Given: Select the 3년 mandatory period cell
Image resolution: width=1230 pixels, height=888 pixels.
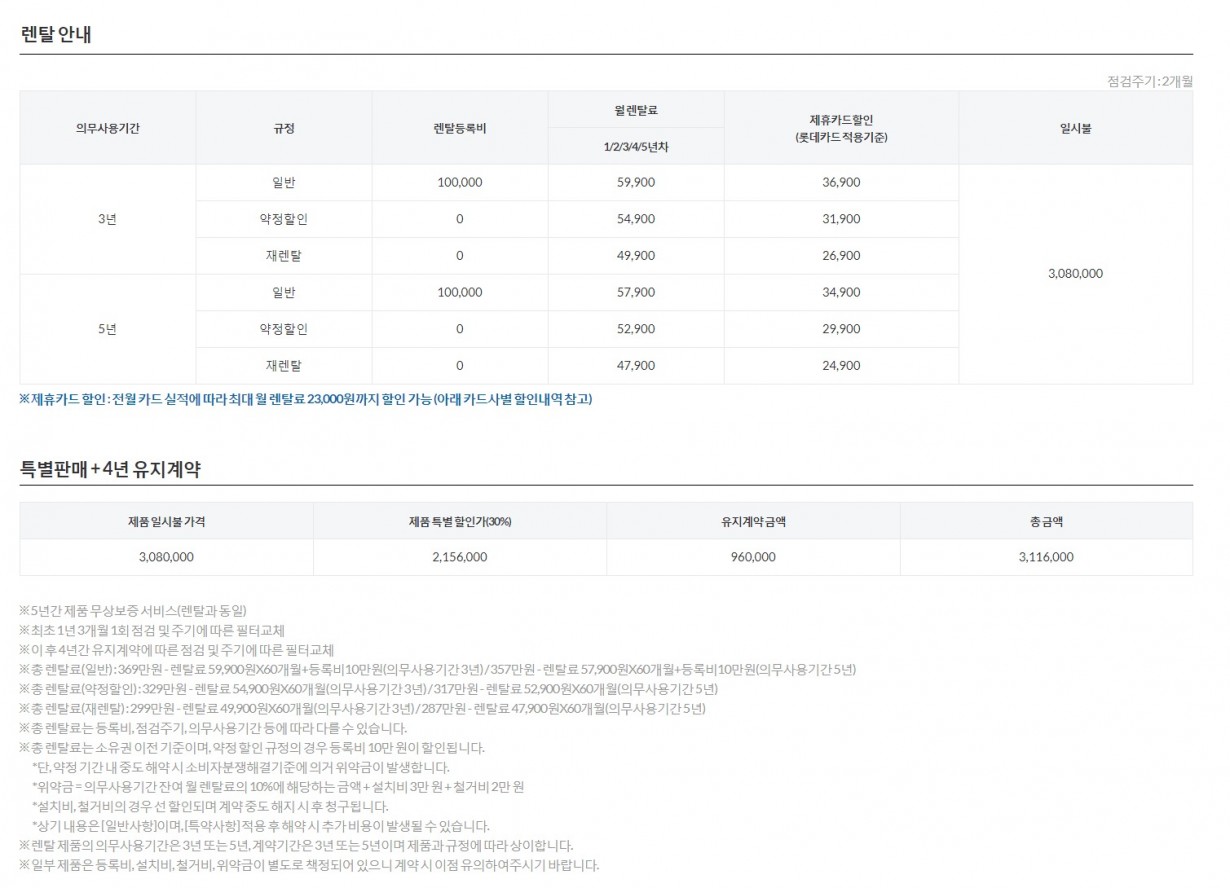Looking at the screenshot, I should pyautogui.click(x=107, y=219).
